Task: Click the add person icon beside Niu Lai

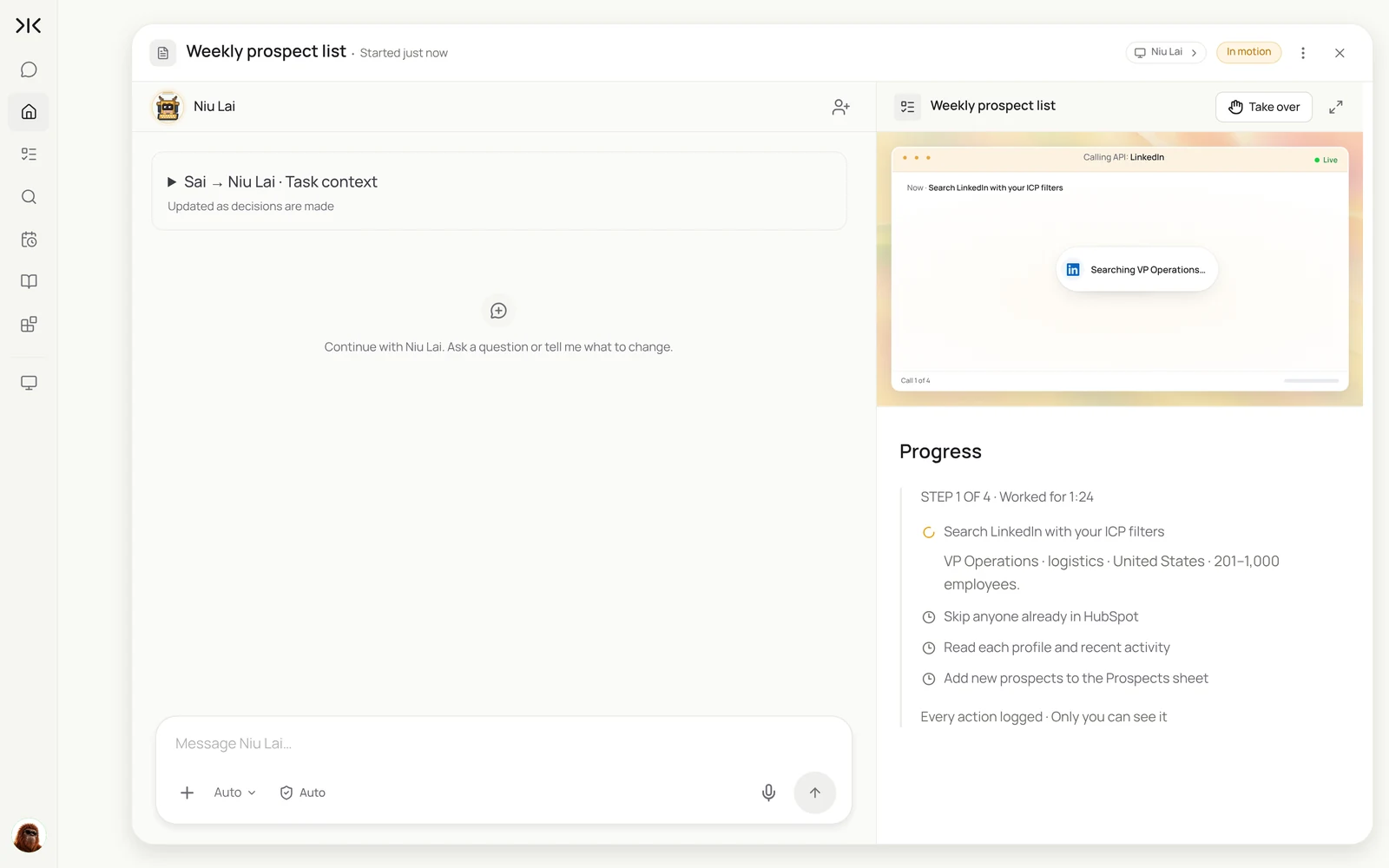Action: 840,107
